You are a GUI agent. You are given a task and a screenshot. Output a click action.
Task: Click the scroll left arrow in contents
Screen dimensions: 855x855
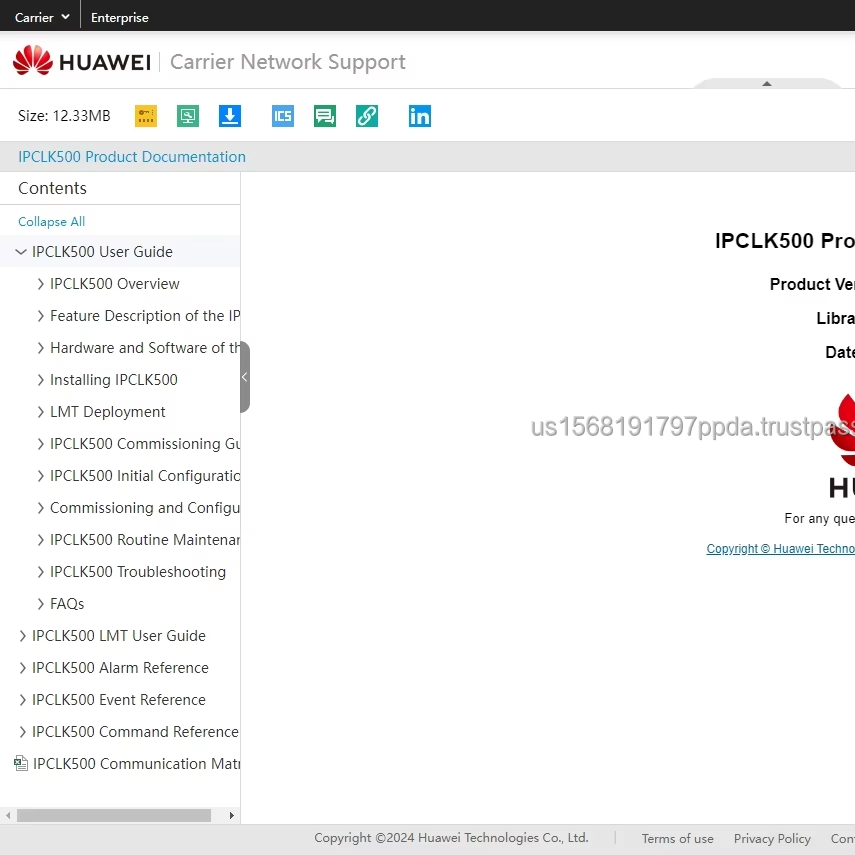[x=8, y=816]
